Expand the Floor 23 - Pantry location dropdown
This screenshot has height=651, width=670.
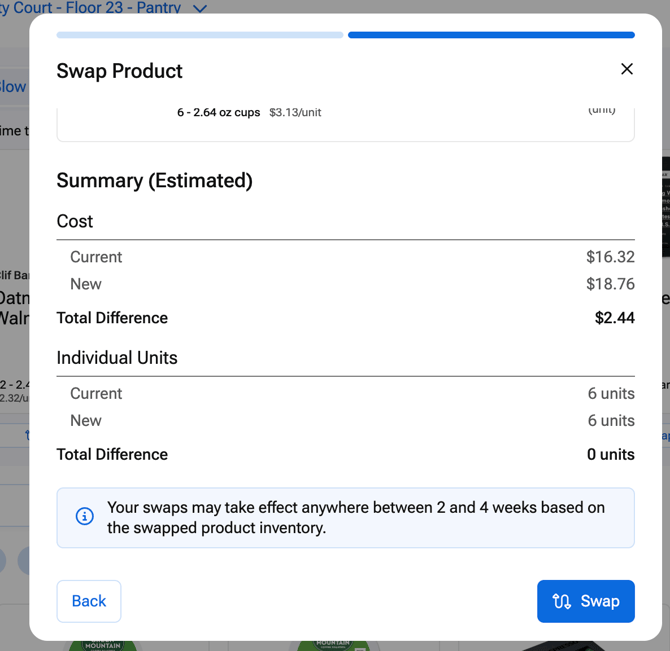[200, 8]
